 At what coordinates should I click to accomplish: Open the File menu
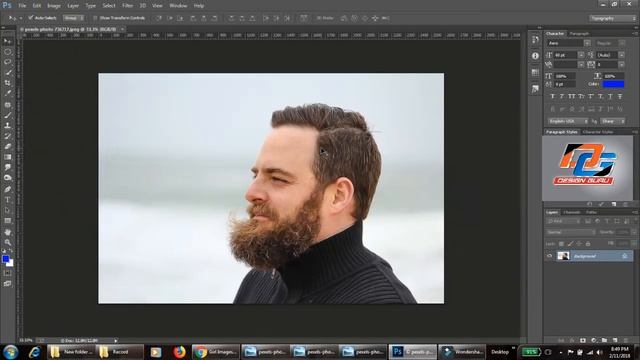click(22, 6)
